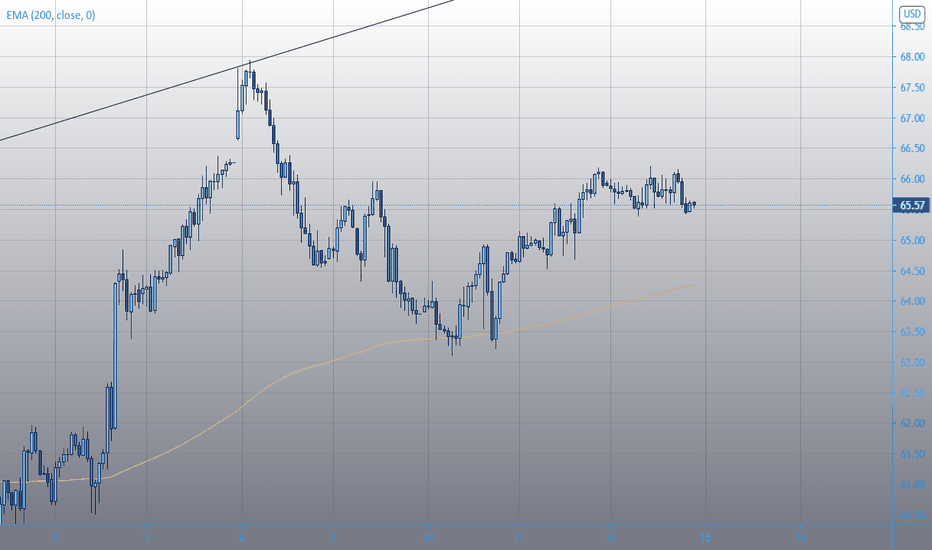Click the 68.00 price axis label
The width and height of the screenshot is (932, 550).
click(x=912, y=57)
